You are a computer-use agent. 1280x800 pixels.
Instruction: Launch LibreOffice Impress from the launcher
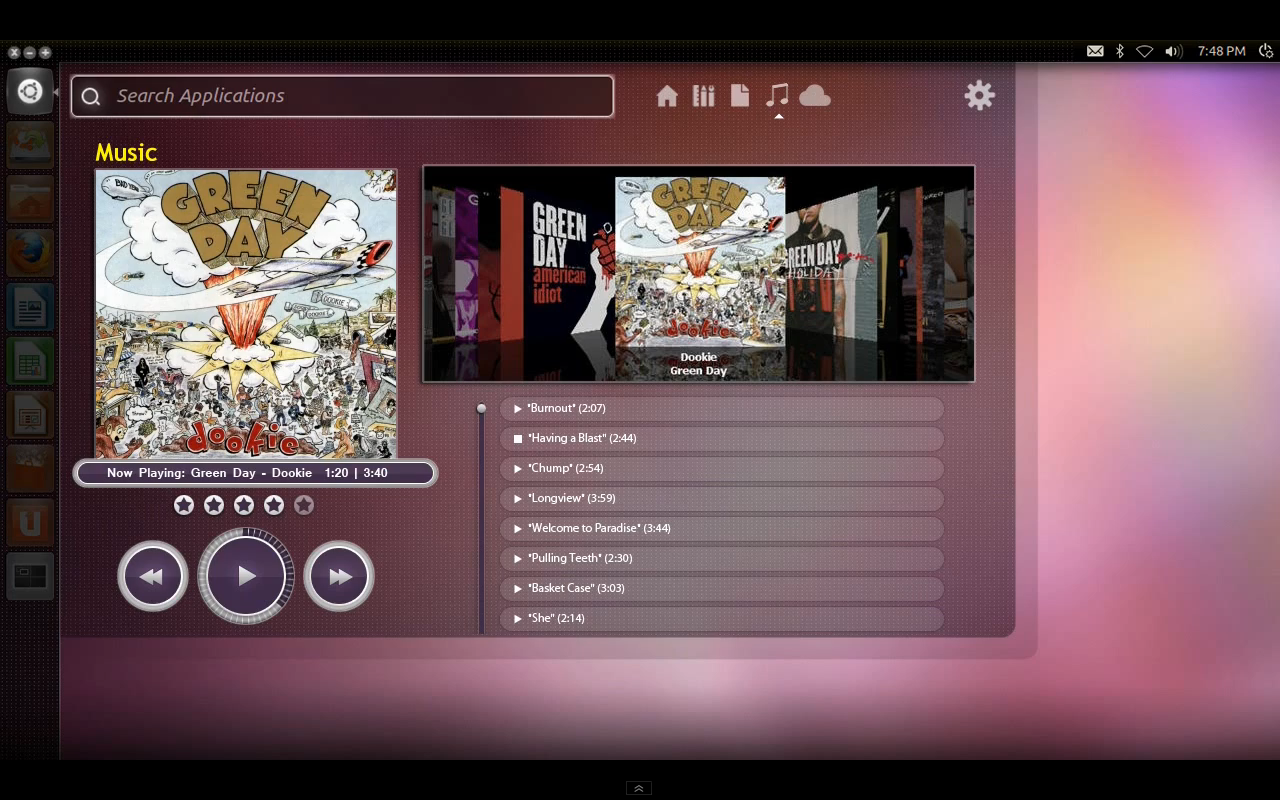pos(30,416)
